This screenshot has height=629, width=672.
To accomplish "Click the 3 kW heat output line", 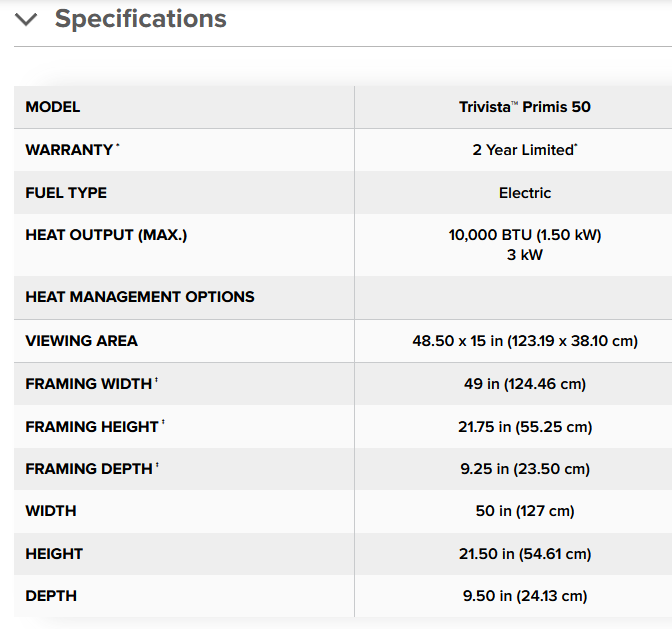I will (525, 255).
